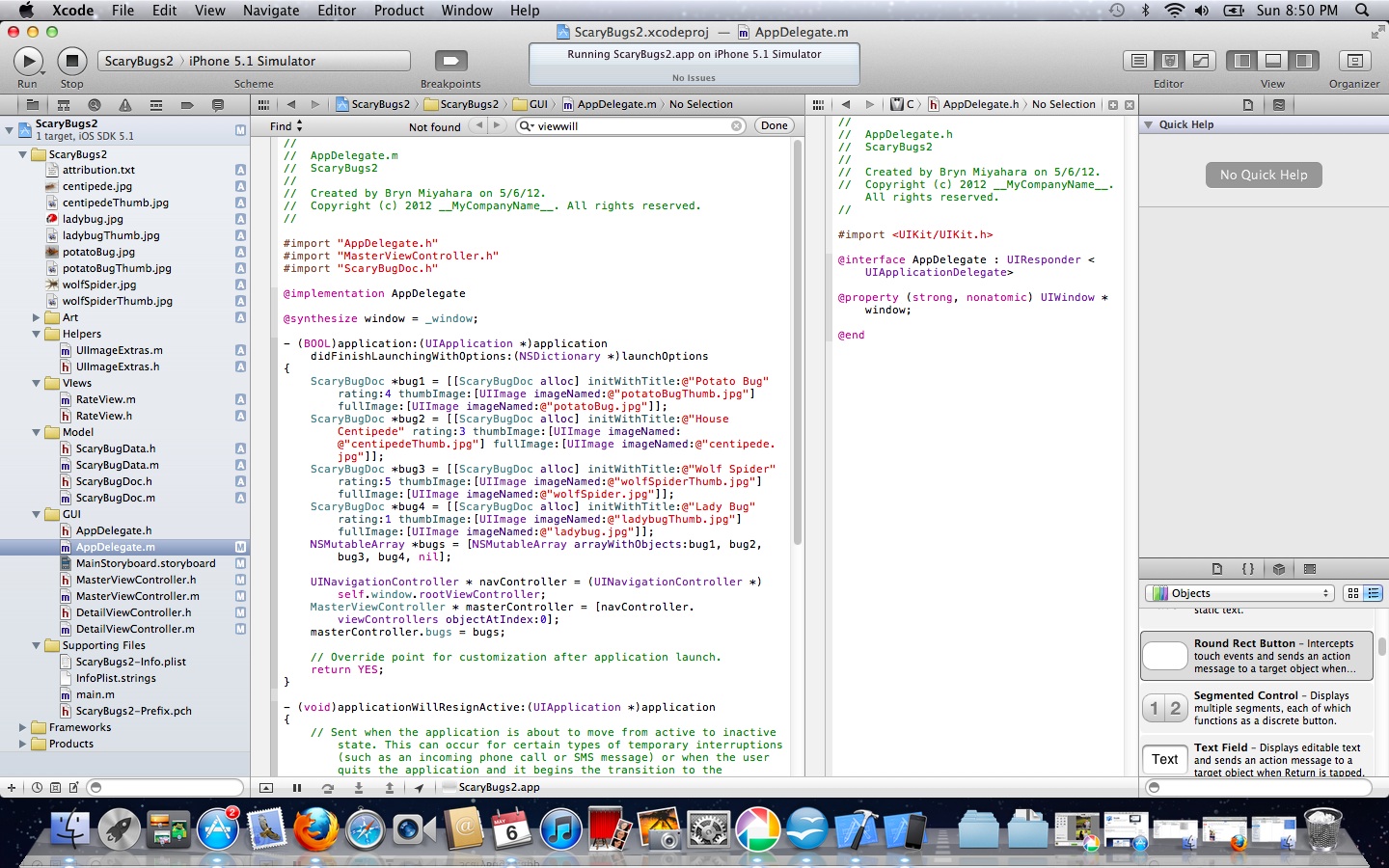
Task: Add another assistant editor
Action: click(1113, 104)
